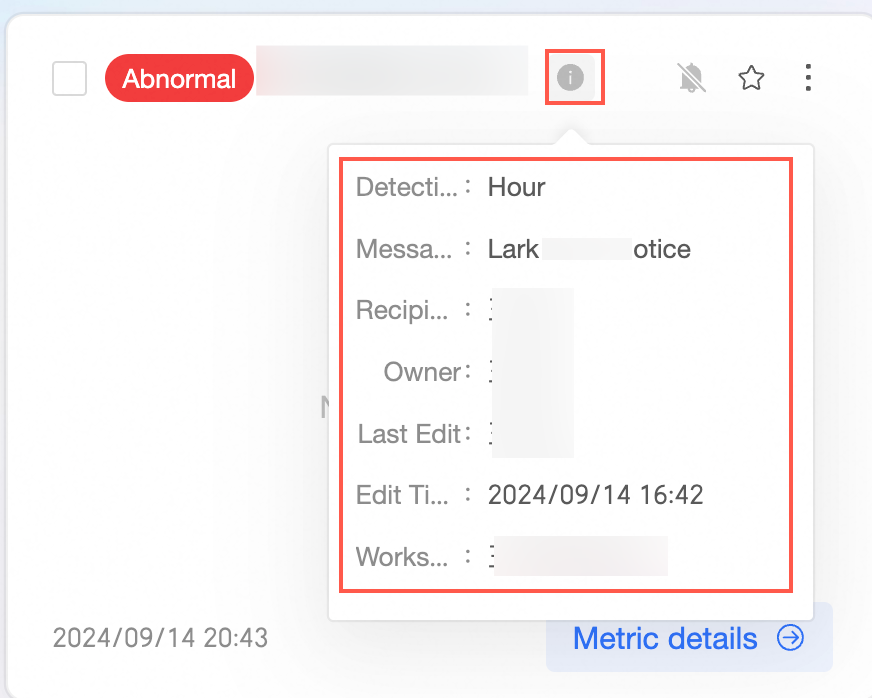Click the truncated Recipi... label
This screenshot has height=698, width=872.
pyautogui.click(x=402, y=310)
